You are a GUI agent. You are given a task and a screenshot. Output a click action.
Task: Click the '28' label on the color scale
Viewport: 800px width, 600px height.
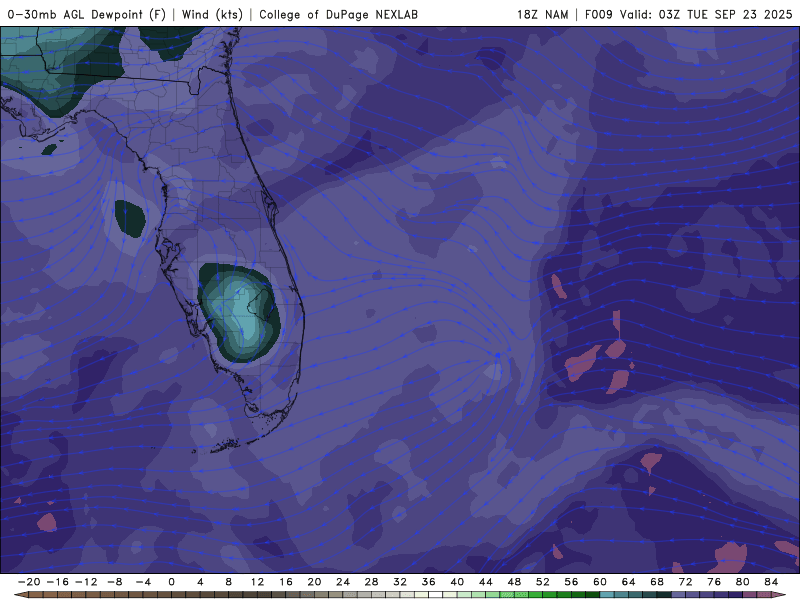point(371,582)
